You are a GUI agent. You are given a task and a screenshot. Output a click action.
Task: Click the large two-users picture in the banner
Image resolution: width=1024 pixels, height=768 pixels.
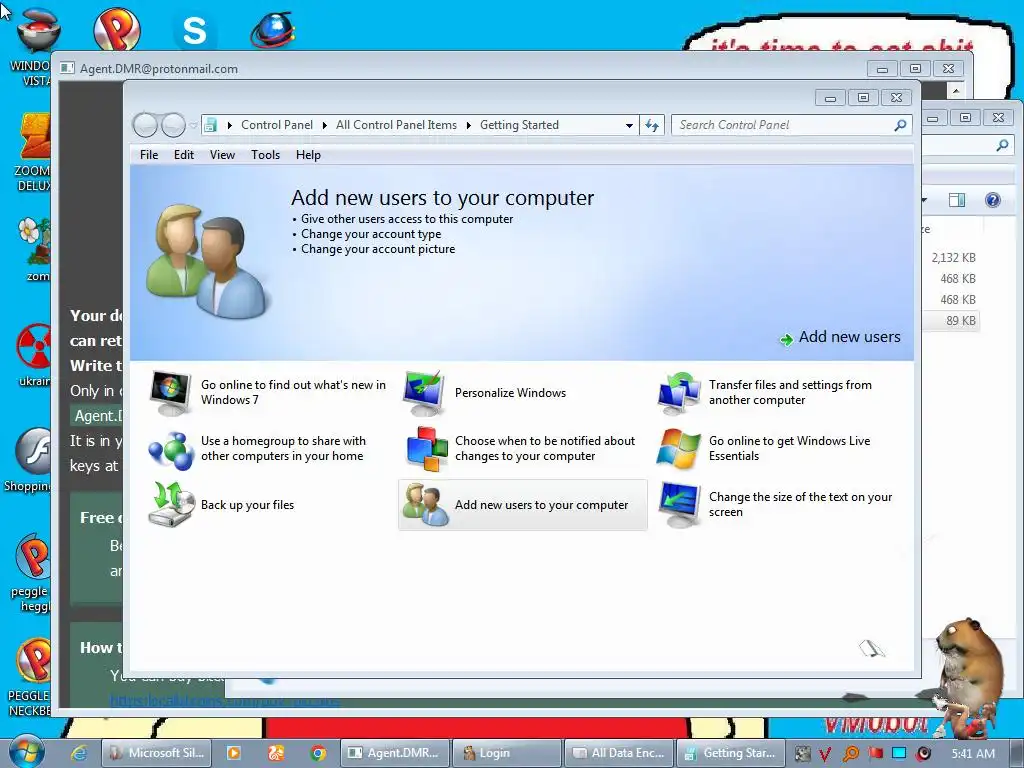(206, 262)
